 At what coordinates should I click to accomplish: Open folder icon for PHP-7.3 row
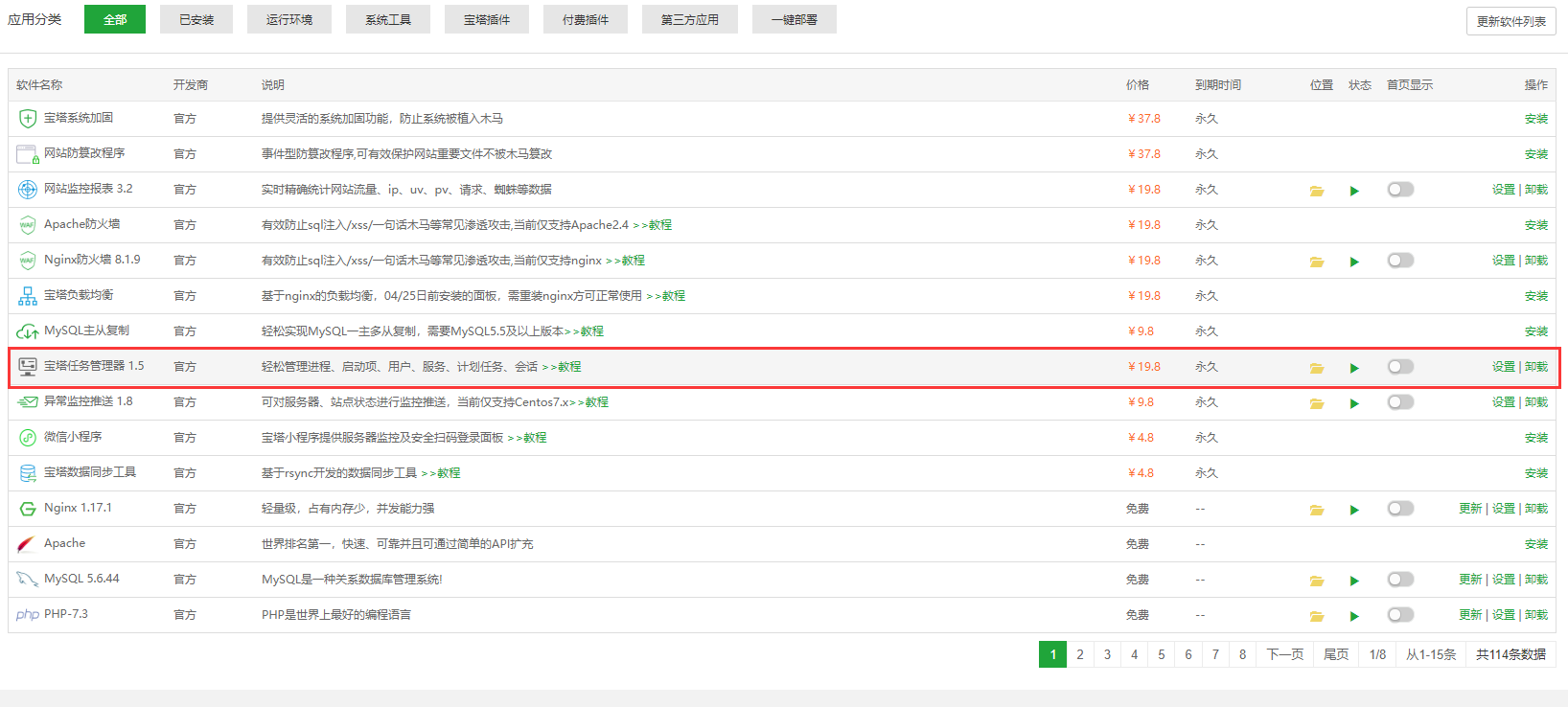1317,616
